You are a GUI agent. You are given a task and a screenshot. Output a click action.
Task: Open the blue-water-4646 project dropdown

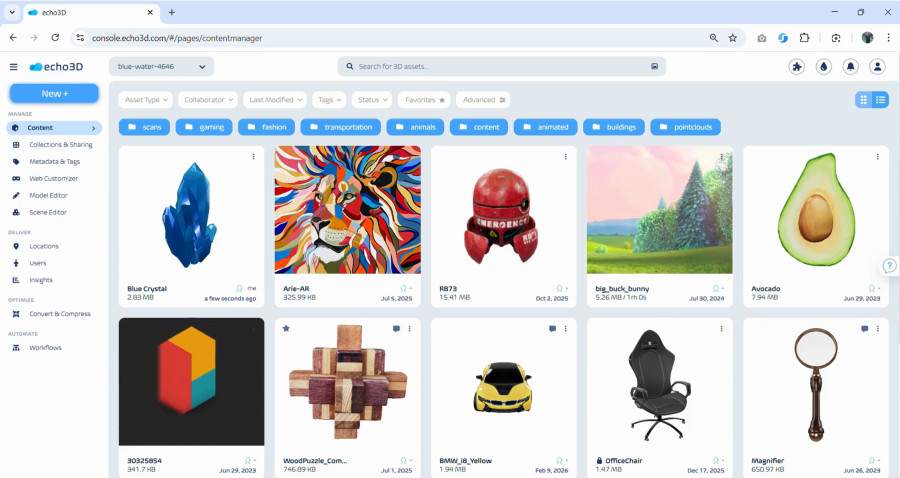(x=161, y=67)
